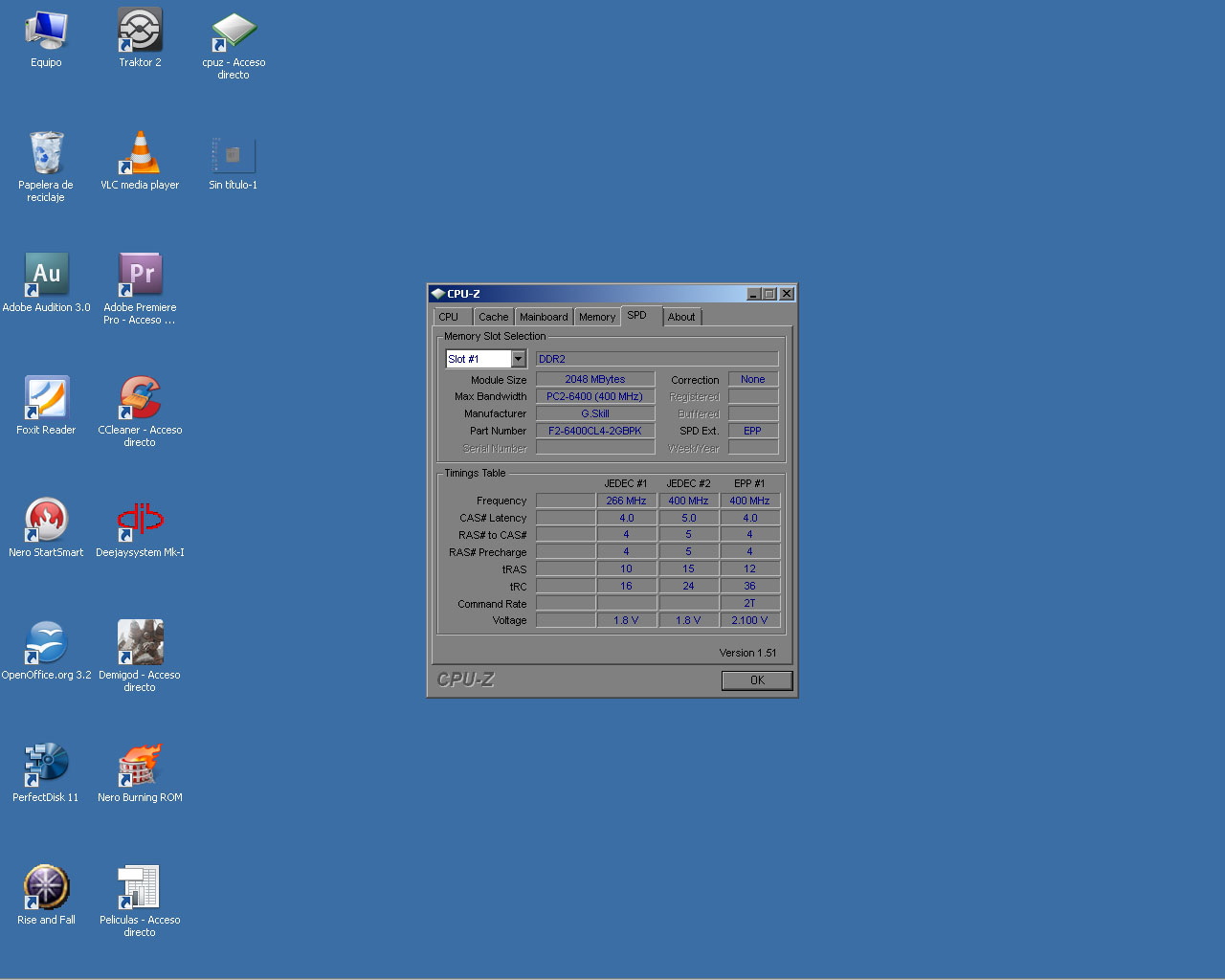Open Foxit Reader from desktop
Image resolution: width=1225 pixels, height=980 pixels.
click(46, 398)
